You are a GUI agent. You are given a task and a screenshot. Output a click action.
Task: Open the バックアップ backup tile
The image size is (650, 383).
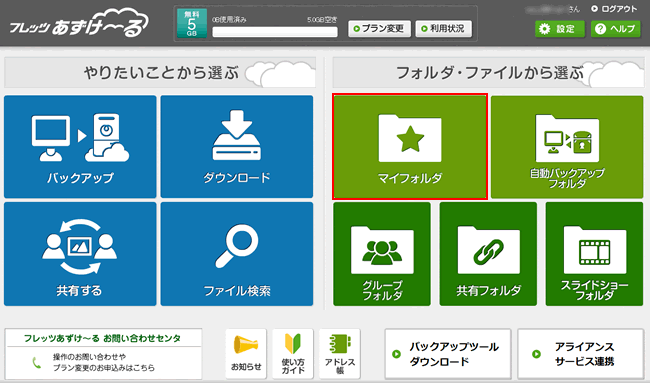(x=80, y=147)
